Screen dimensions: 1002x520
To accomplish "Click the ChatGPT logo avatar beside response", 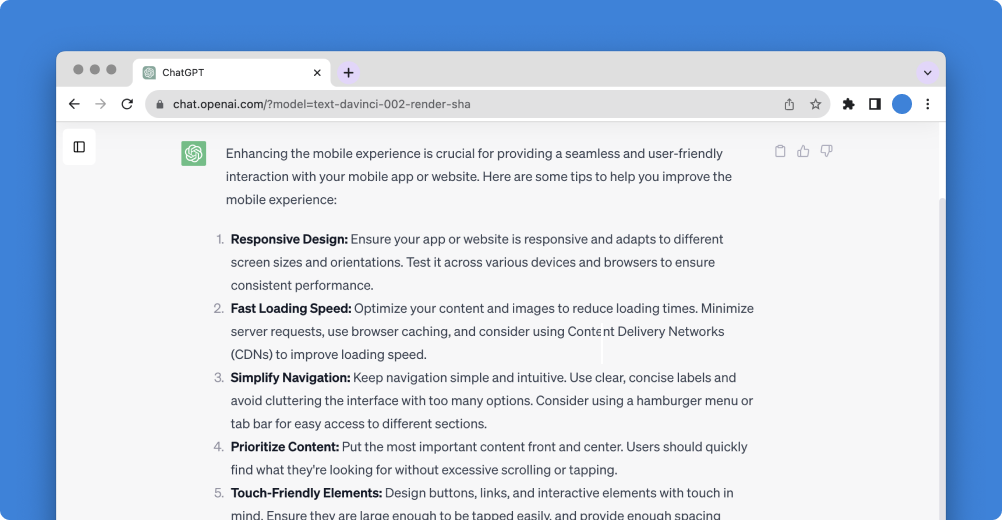I will tap(194, 153).
